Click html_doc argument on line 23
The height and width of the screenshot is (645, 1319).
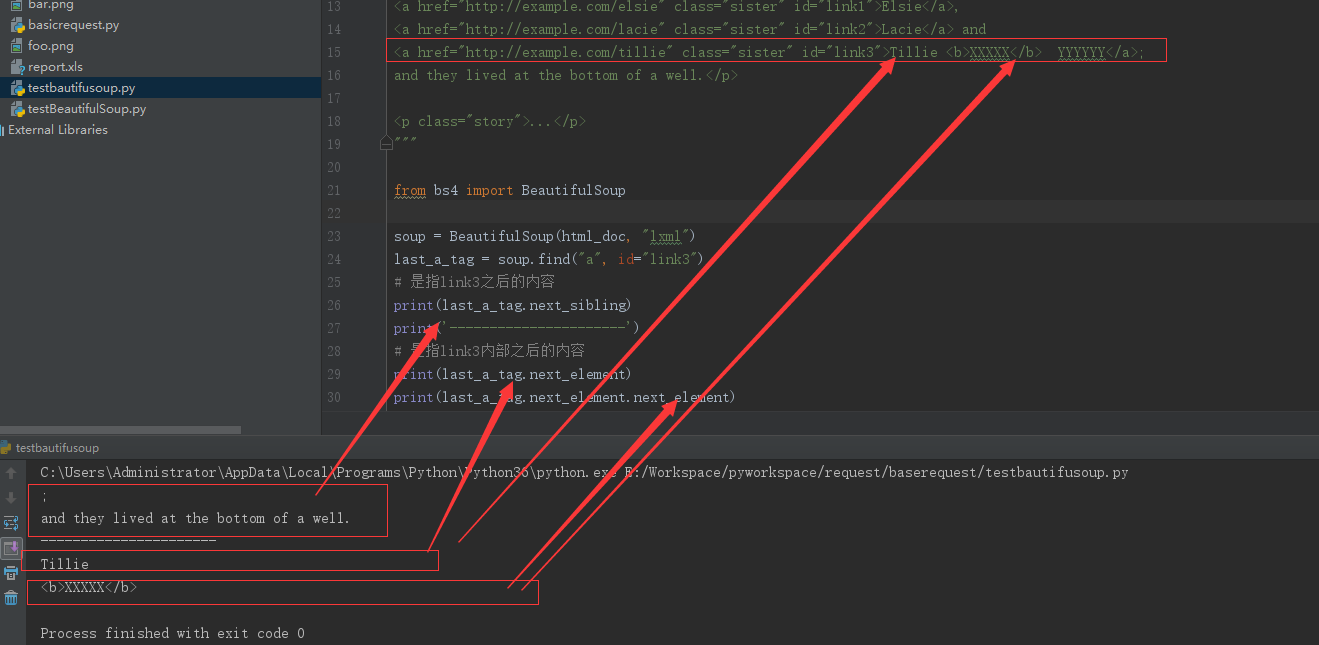point(593,236)
